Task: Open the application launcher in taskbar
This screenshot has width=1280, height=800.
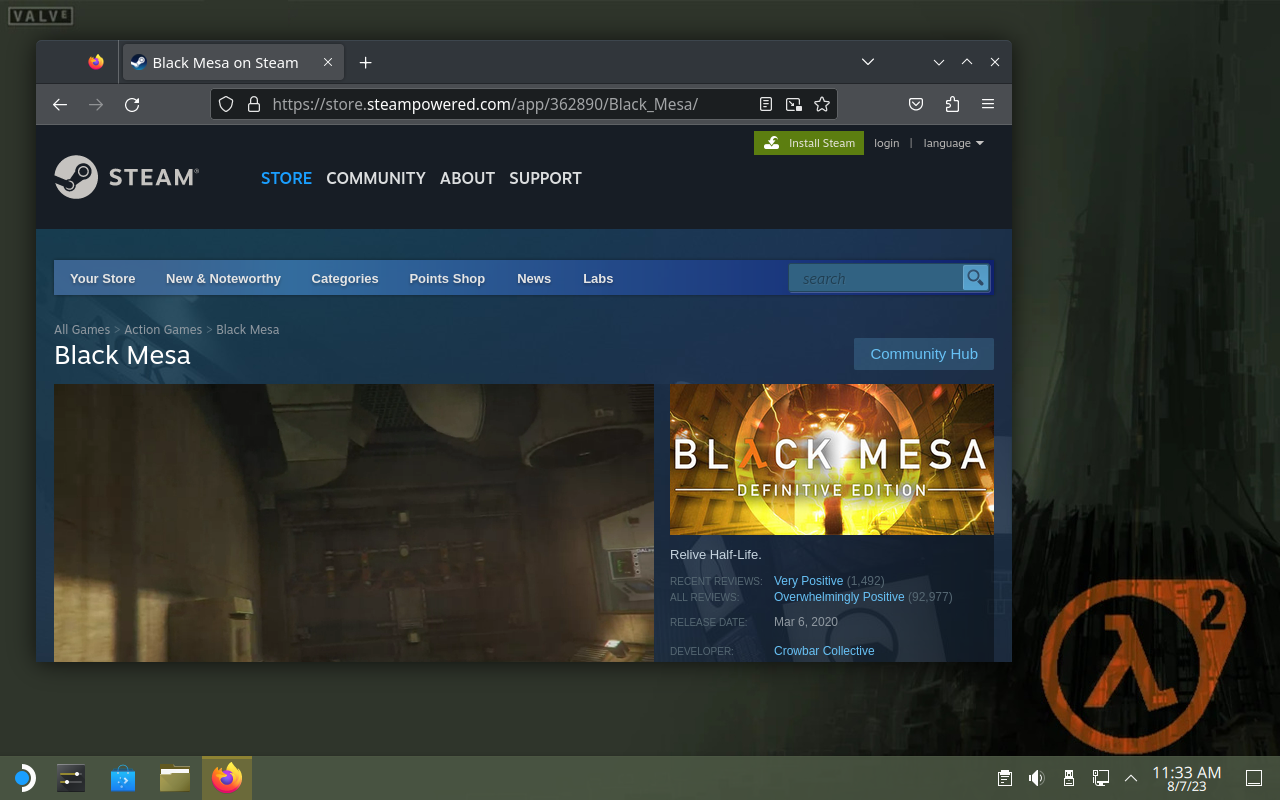Action: (23, 778)
